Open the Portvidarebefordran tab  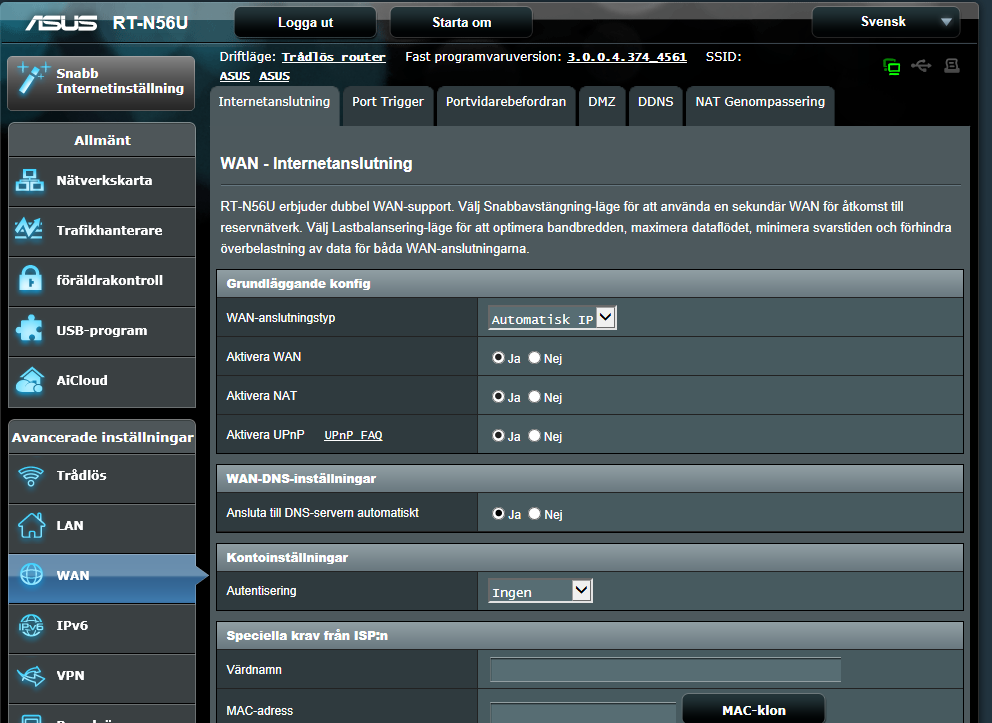(x=505, y=106)
